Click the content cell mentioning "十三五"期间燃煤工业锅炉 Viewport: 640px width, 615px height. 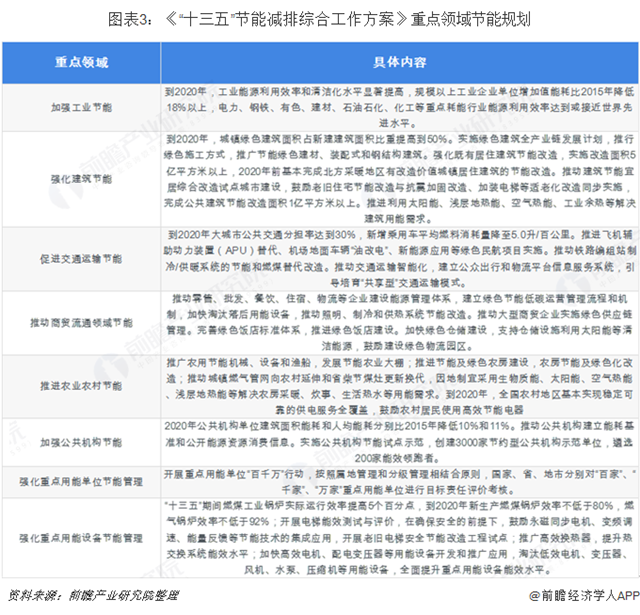pos(397,537)
